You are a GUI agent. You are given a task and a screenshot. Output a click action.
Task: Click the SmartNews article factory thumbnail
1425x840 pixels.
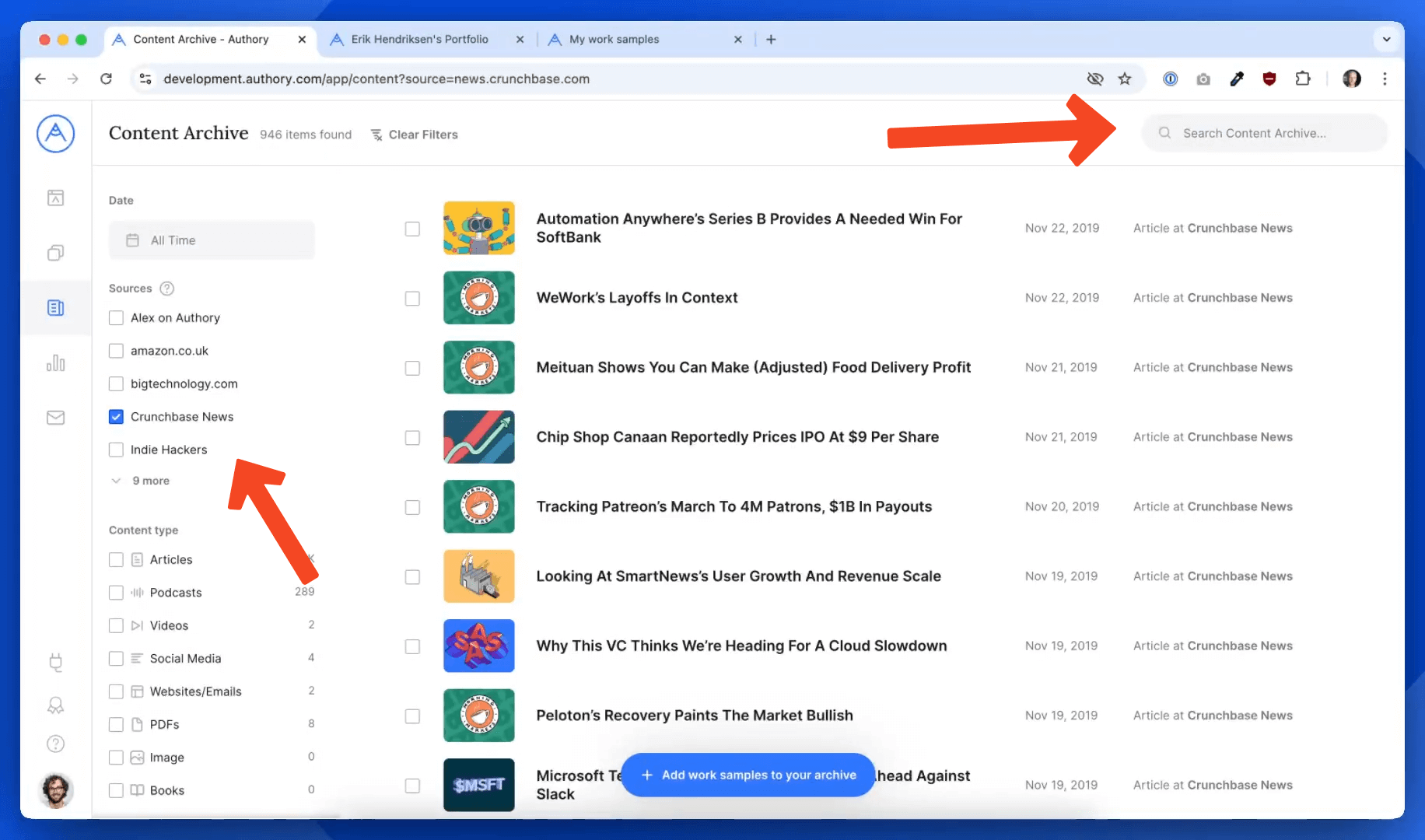pos(479,576)
